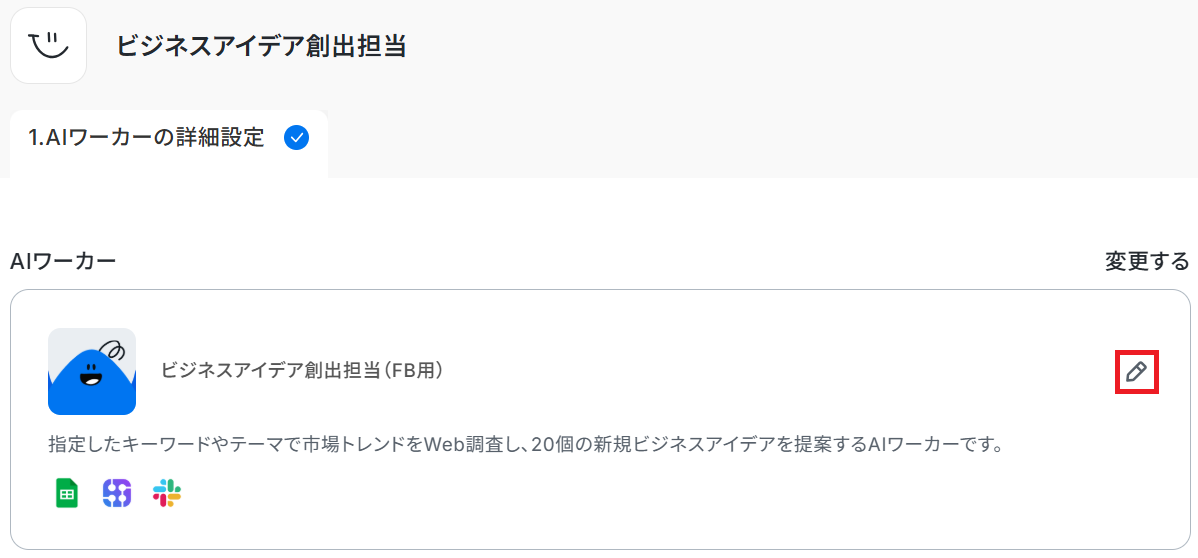This screenshot has width=1198, height=558.
Task: Click the AIワーカー section heading
Action: pyautogui.click(x=63, y=261)
